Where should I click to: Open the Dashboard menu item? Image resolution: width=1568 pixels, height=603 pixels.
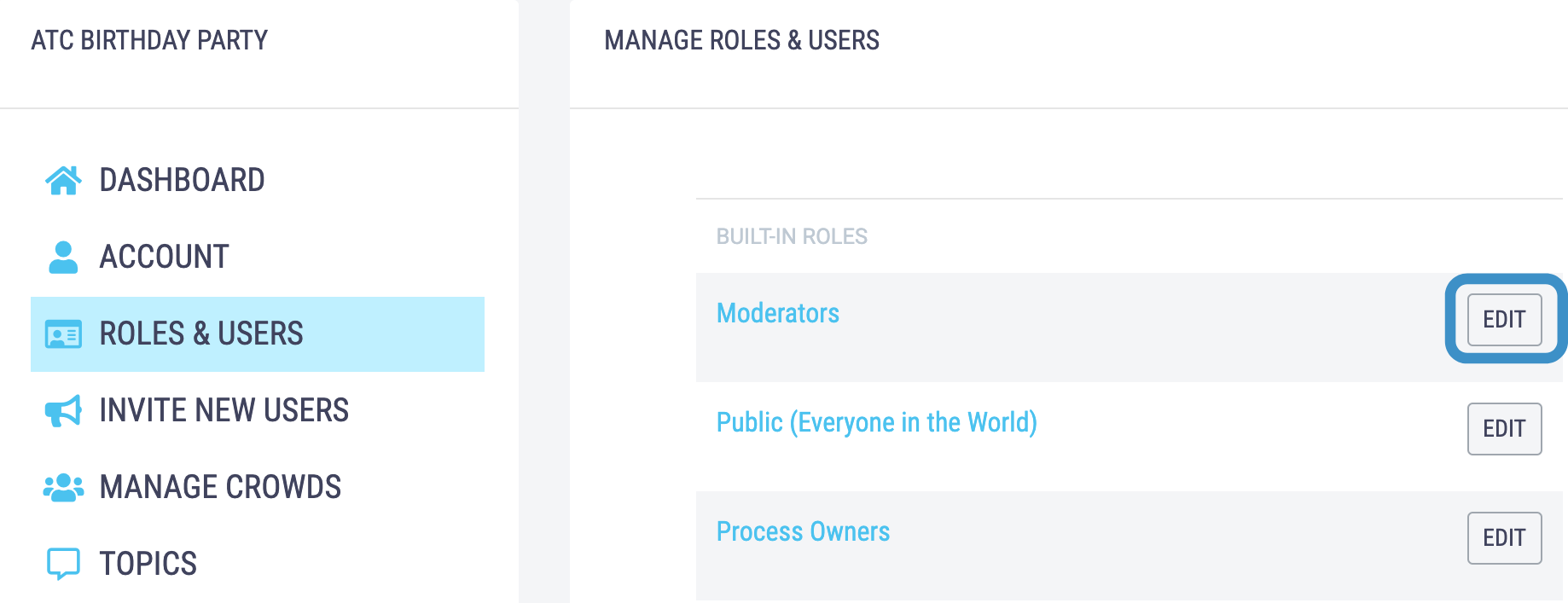coord(258,180)
